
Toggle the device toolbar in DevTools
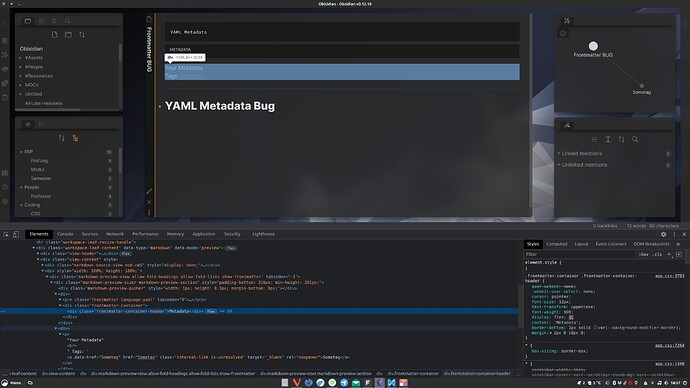point(16,234)
